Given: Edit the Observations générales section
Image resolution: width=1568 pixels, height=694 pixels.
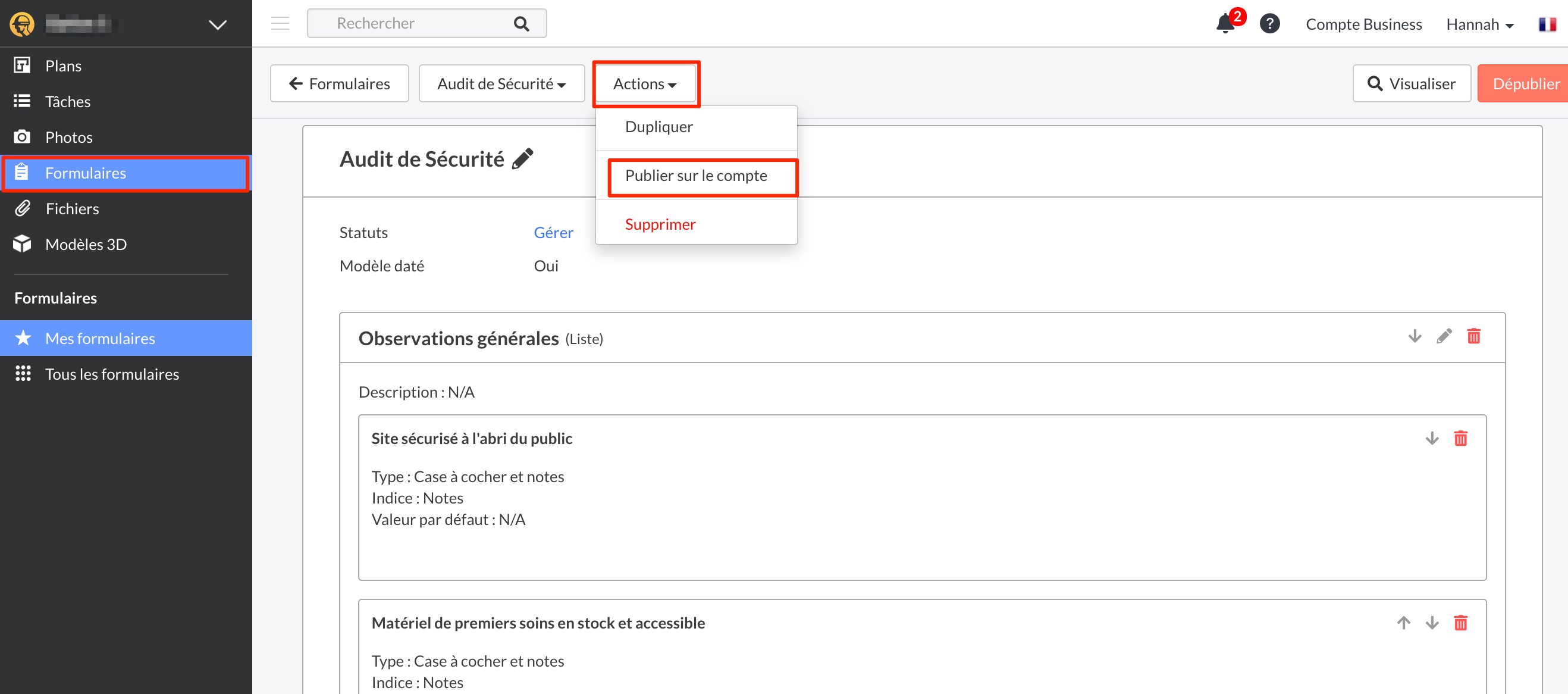Looking at the screenshot, I should tap(1444, 336).
